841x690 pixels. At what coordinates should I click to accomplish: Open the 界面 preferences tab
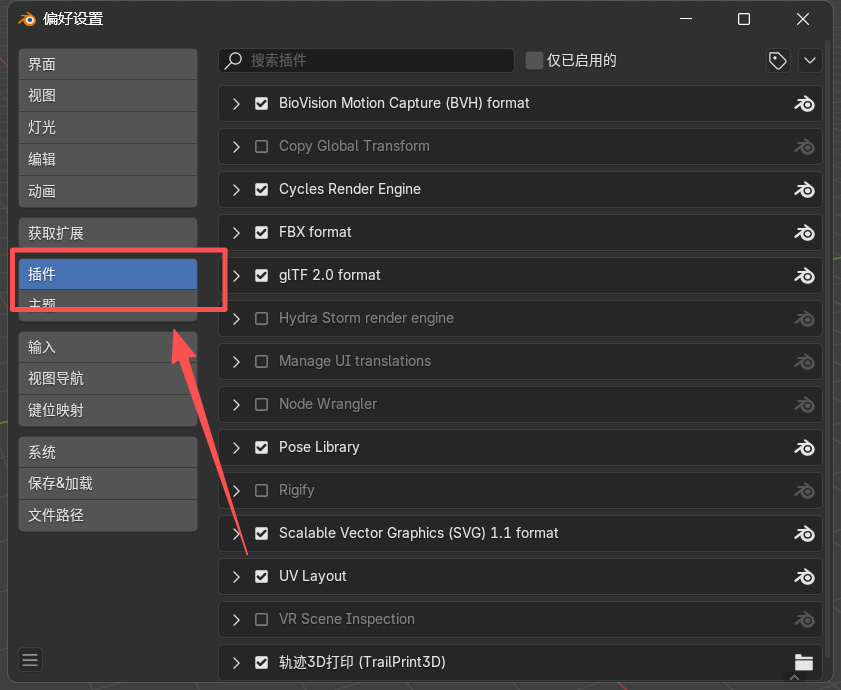[108, 64]
